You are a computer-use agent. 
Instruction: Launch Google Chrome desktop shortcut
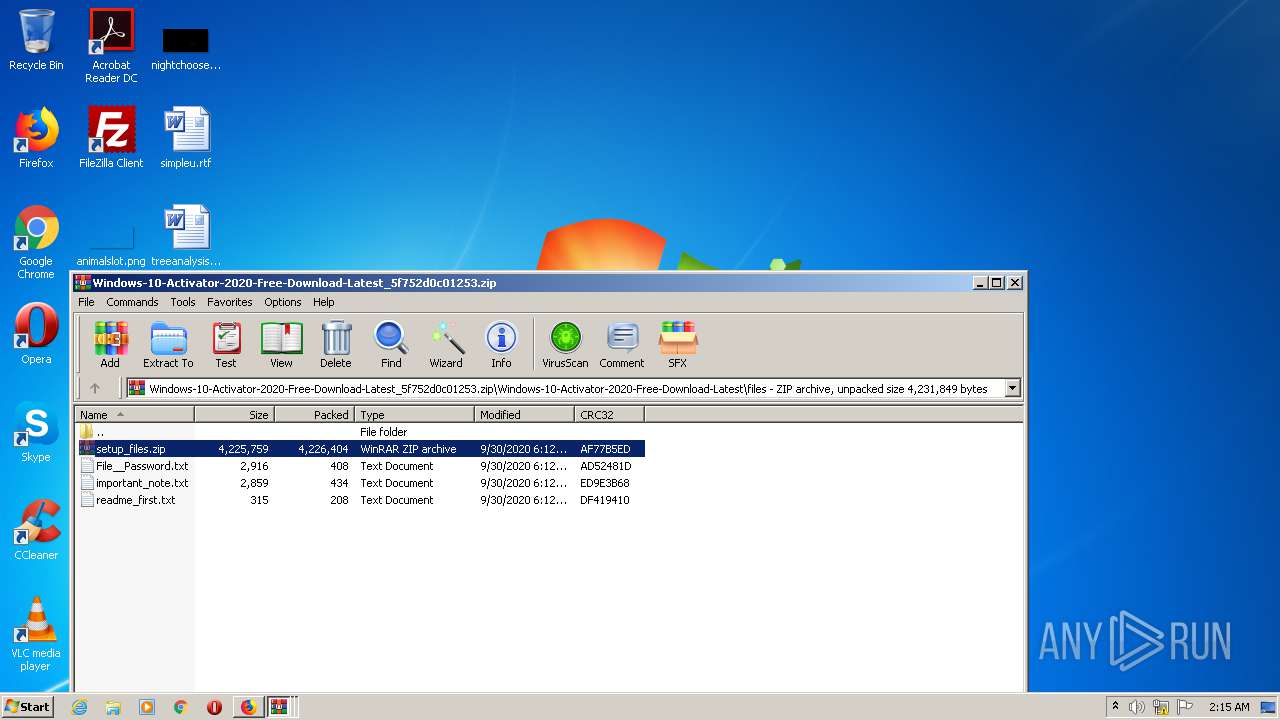click(36, 242)
